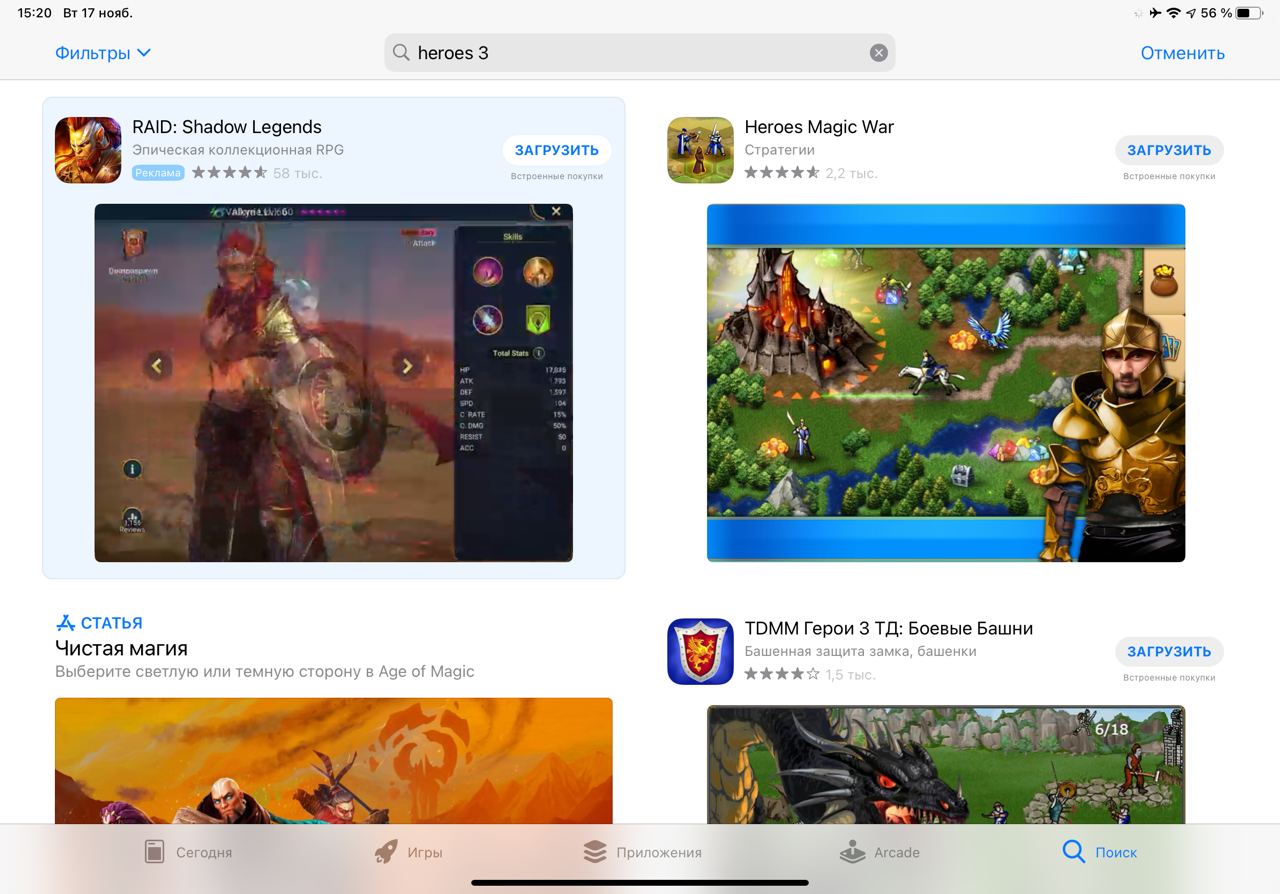The height and width of the screenshot is (894, 1280).
Task: Open RAID: Shadow Legends title
Action: coord(227,127)
